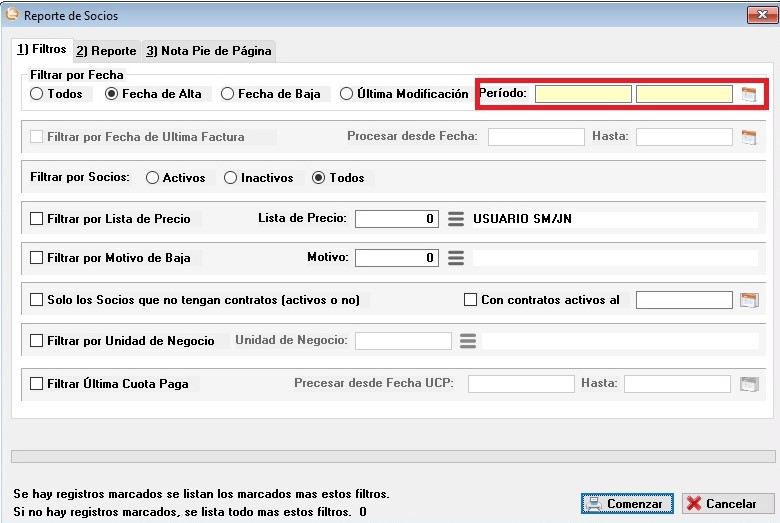This screenshot has width=780, height=523.
Task: Click the first Período start date field
Action: (583, 94)
